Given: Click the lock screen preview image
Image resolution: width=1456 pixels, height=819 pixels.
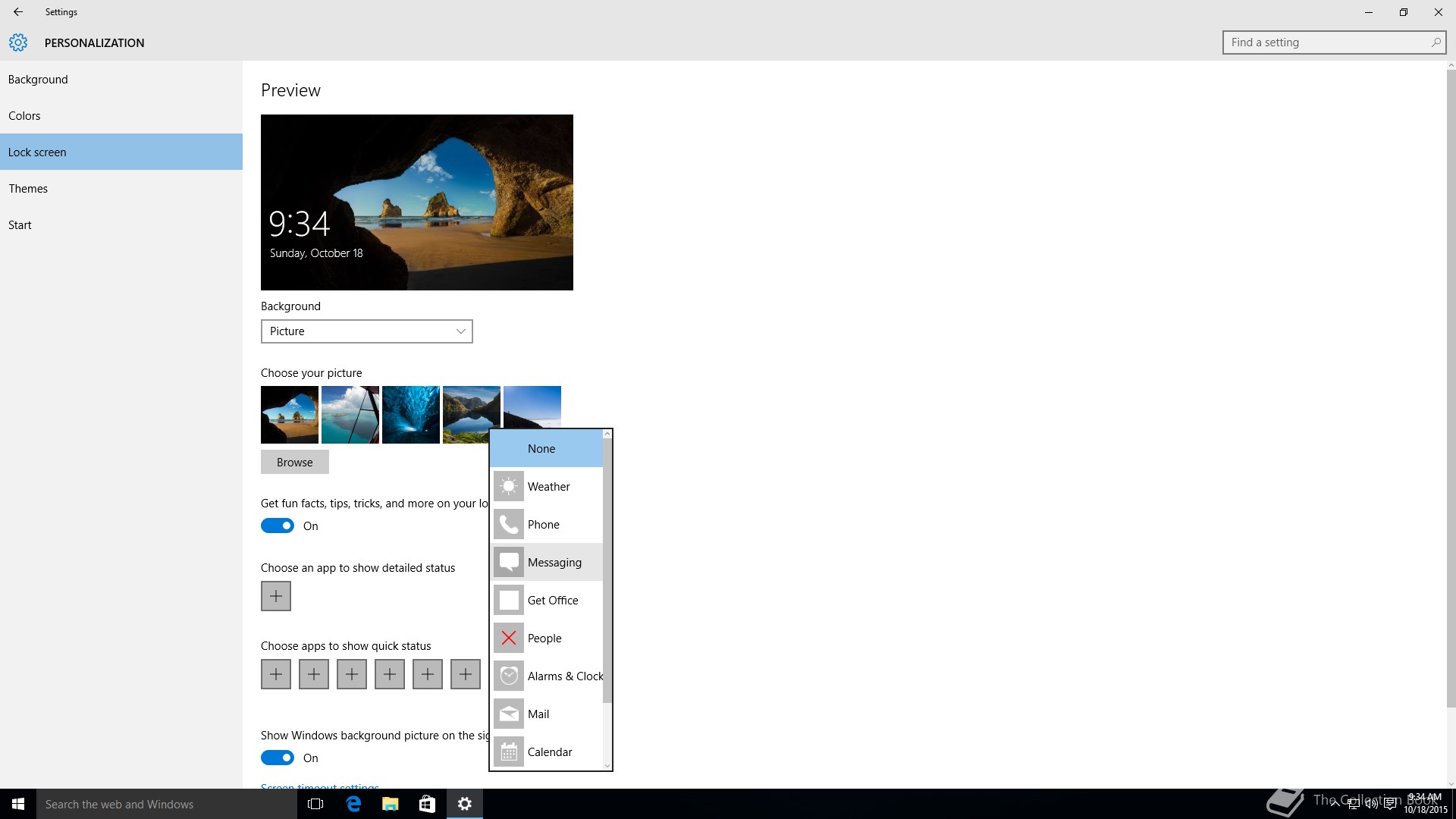Looking at the screenshot, I should (417, 202).
